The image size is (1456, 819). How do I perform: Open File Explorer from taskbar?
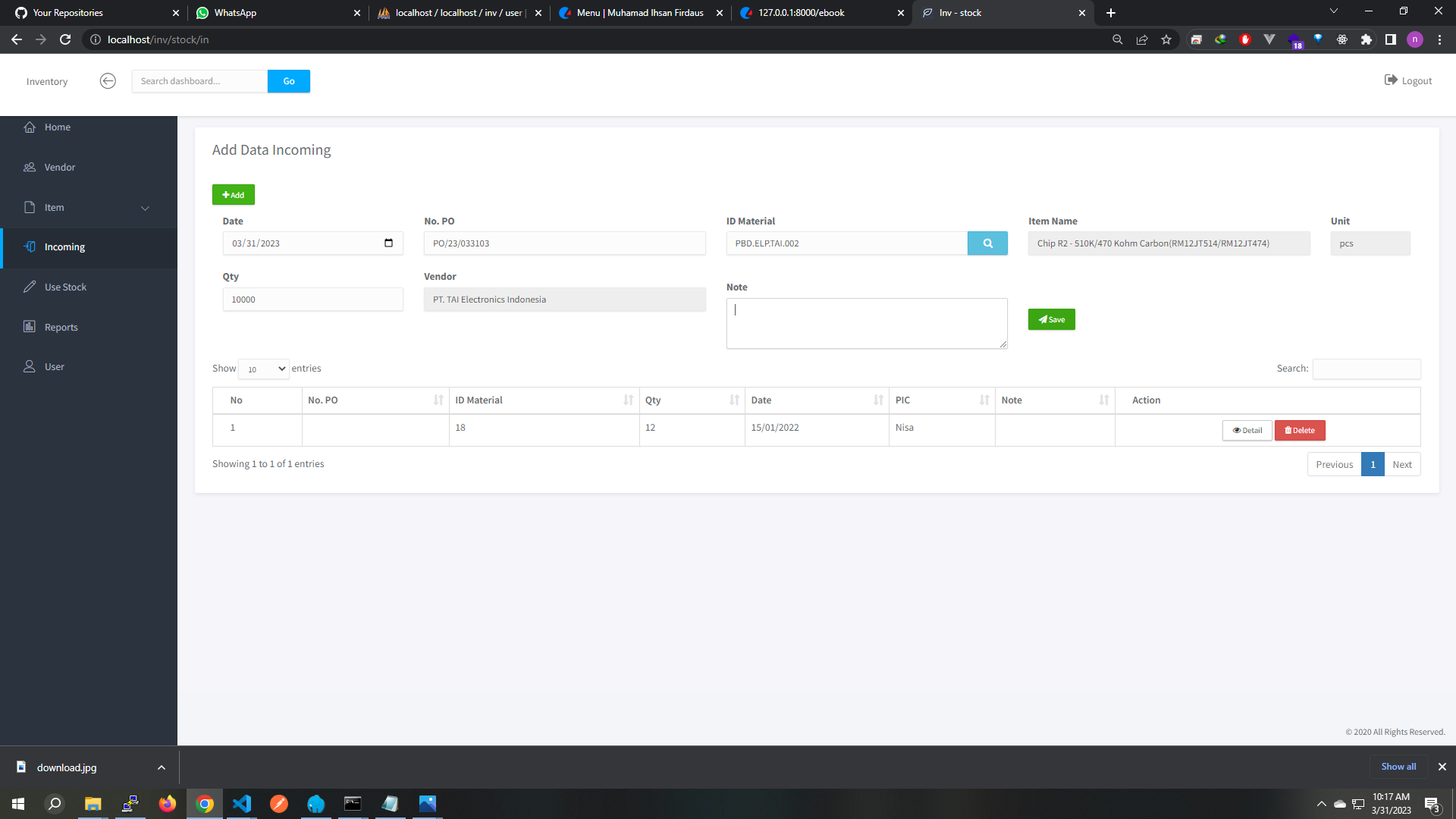coord(93,804)
